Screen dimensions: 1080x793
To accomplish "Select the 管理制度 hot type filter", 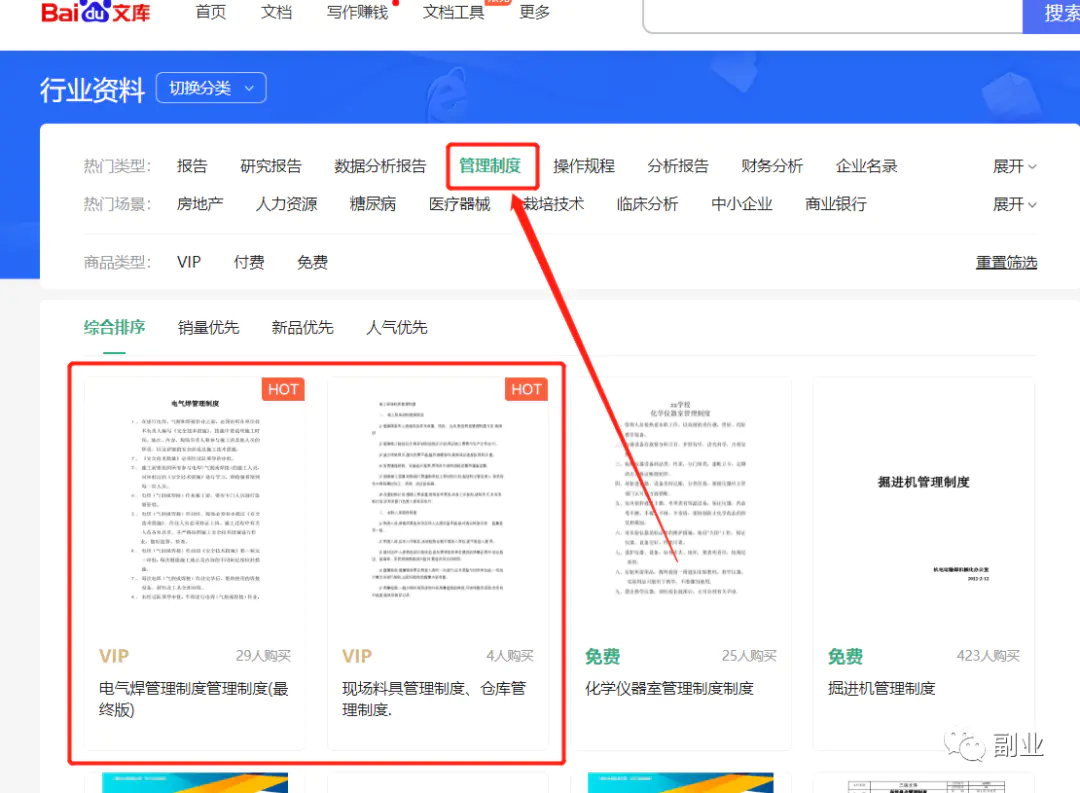I will 490,166.
